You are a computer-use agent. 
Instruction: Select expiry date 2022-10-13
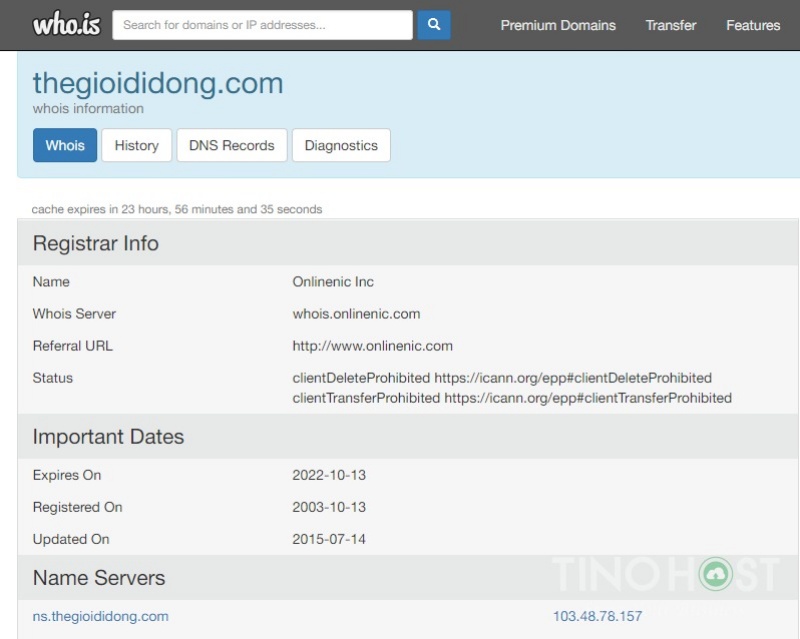(x=329, y=475)
